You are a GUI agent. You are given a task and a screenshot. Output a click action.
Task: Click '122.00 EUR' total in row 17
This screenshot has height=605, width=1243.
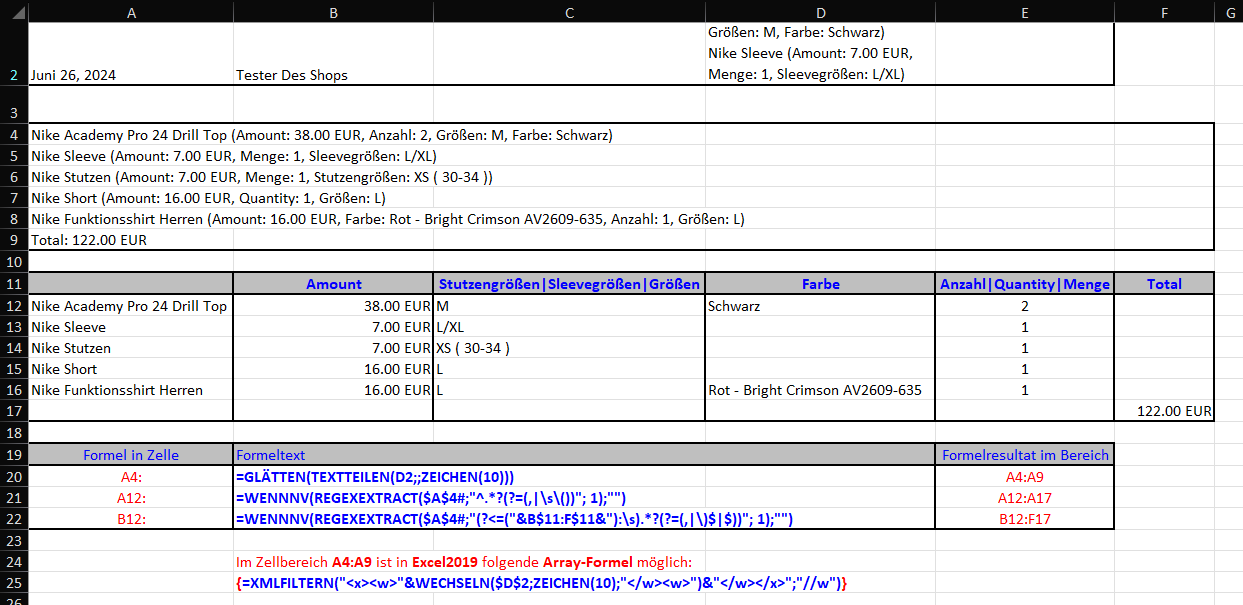1164,411
